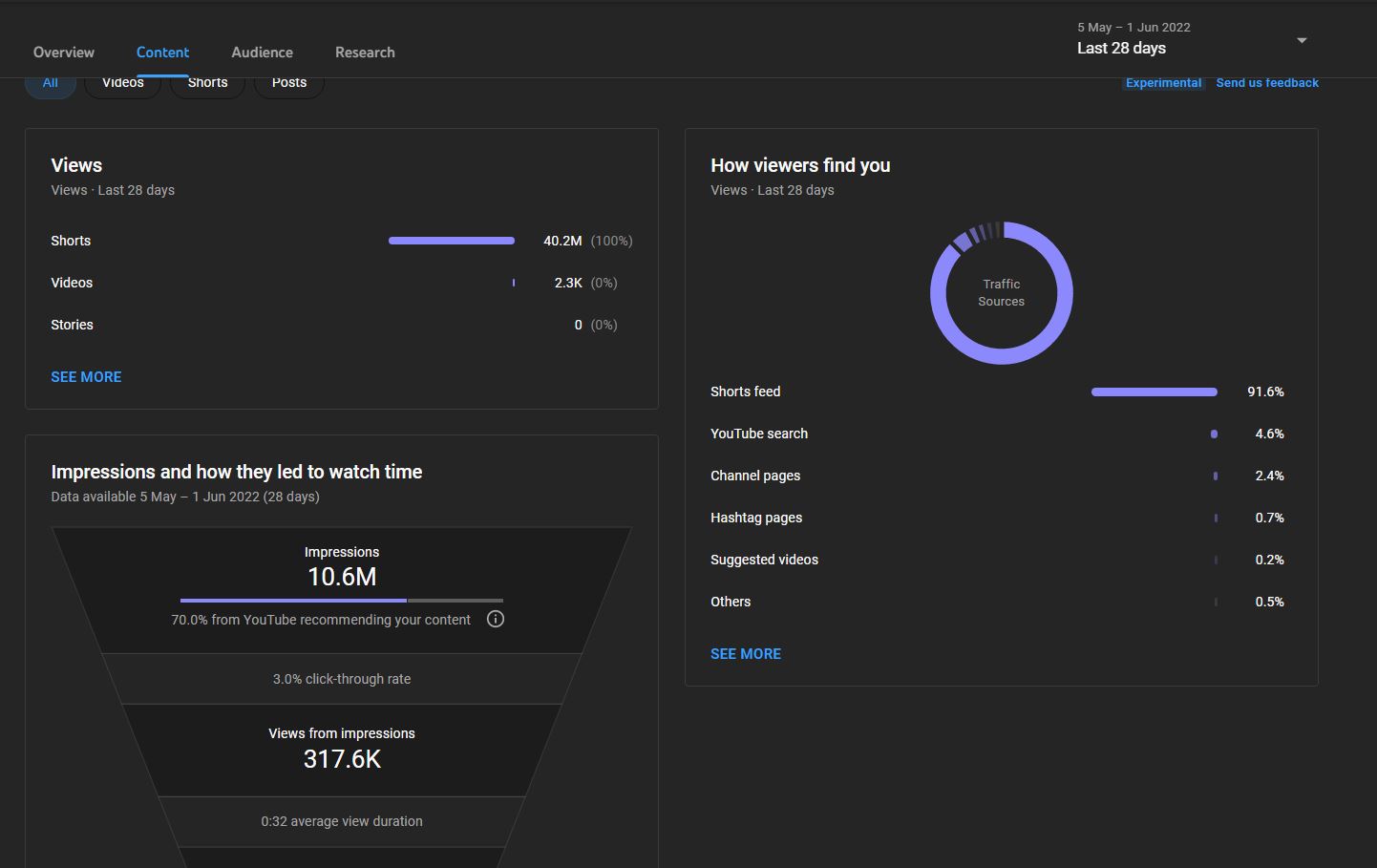This screenshot has width=1377, height=868.
Task: Click the Shorts feed percentage bar
Action: pyautogui.click(x=1155, y=392)
